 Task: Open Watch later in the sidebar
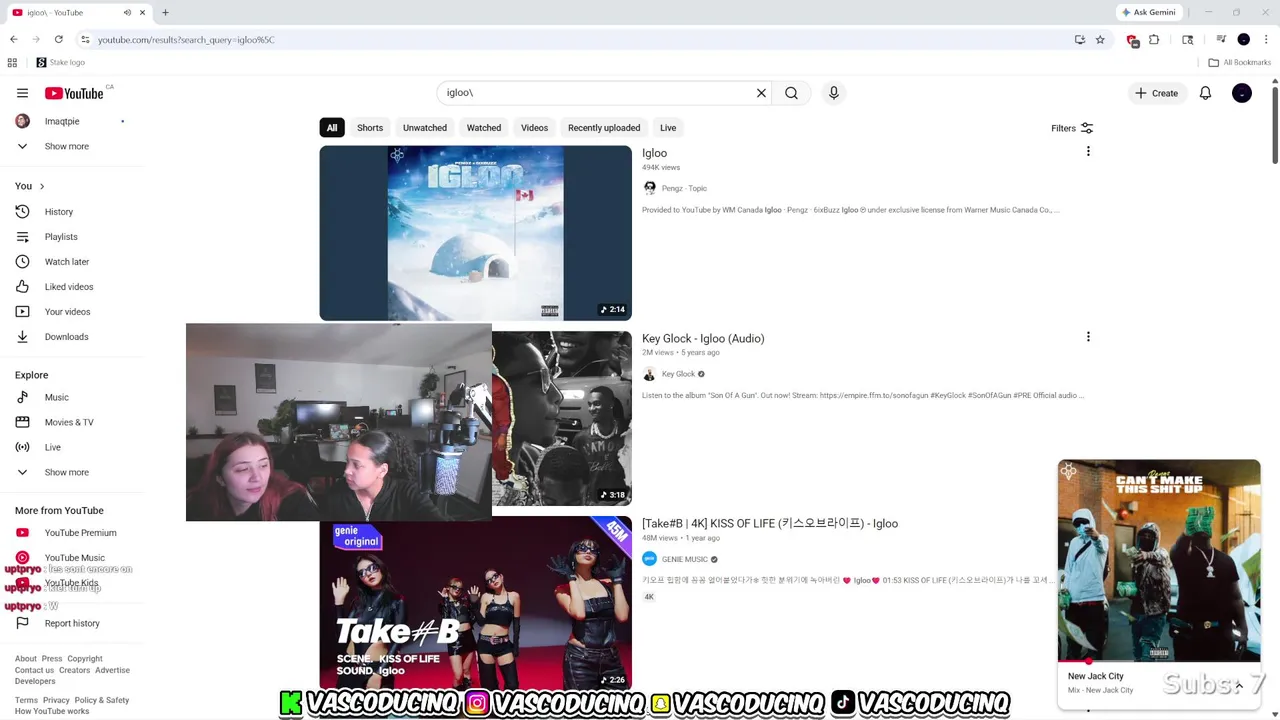(x=67, y=262)
